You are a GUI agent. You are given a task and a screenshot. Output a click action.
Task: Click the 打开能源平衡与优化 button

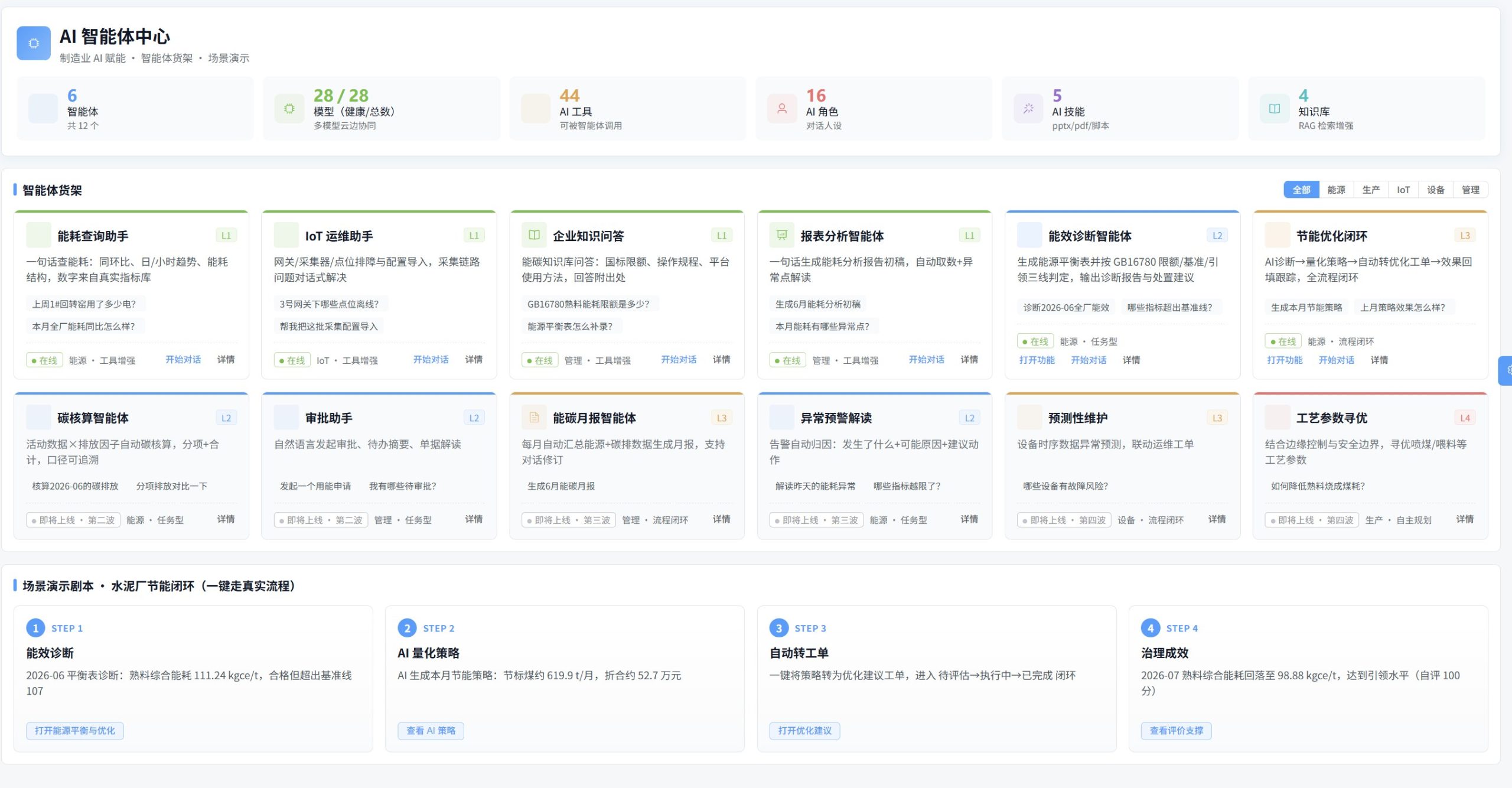(x=75, y=731)
